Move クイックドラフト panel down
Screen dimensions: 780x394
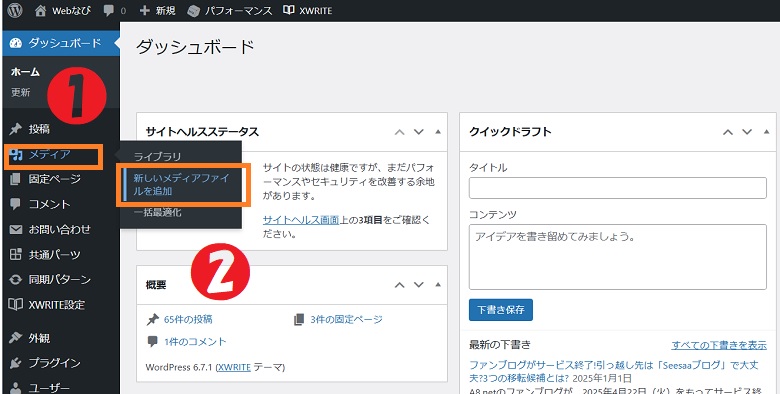(747, 132)
